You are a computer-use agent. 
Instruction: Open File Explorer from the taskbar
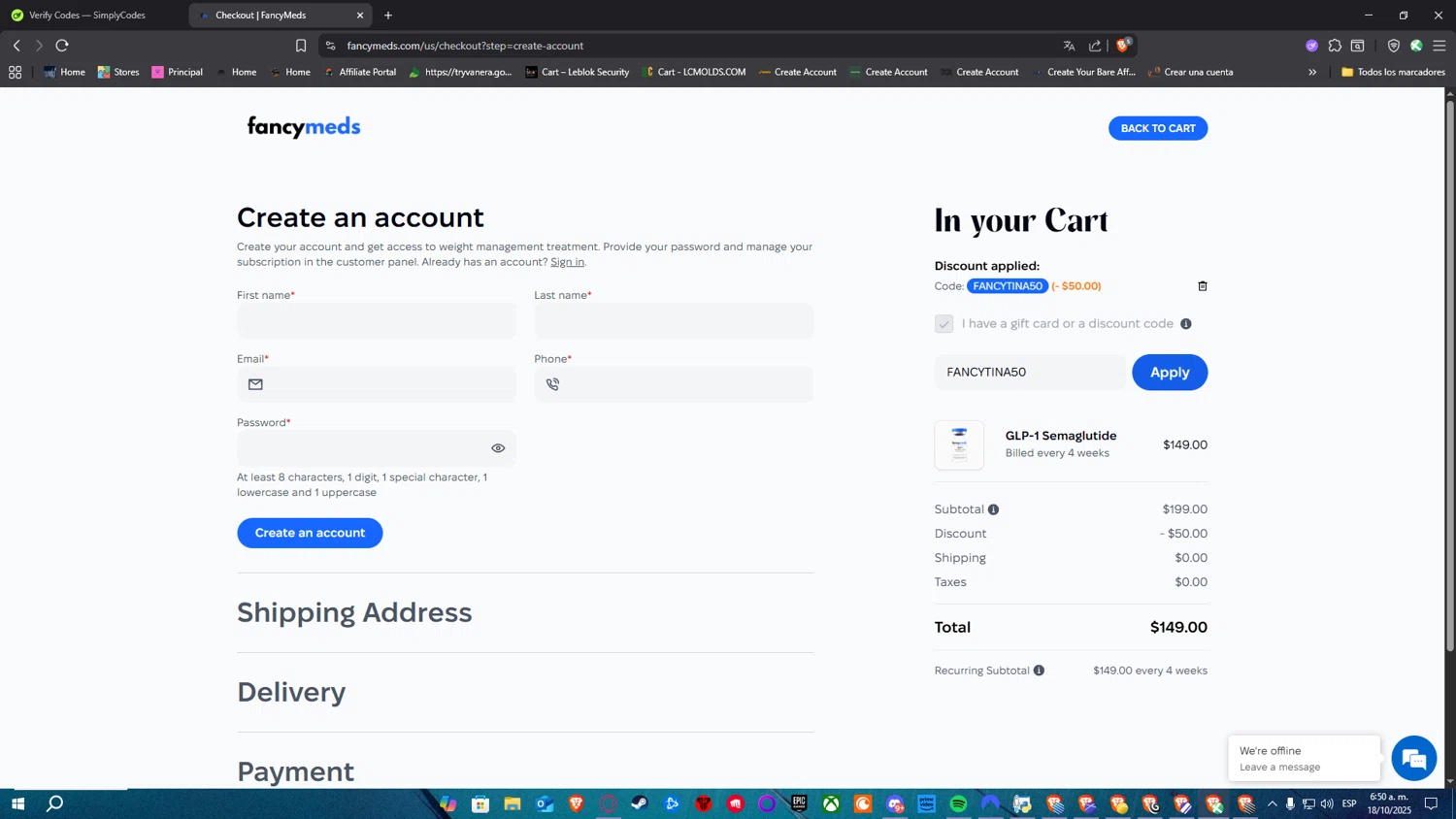tap(512, 803)
